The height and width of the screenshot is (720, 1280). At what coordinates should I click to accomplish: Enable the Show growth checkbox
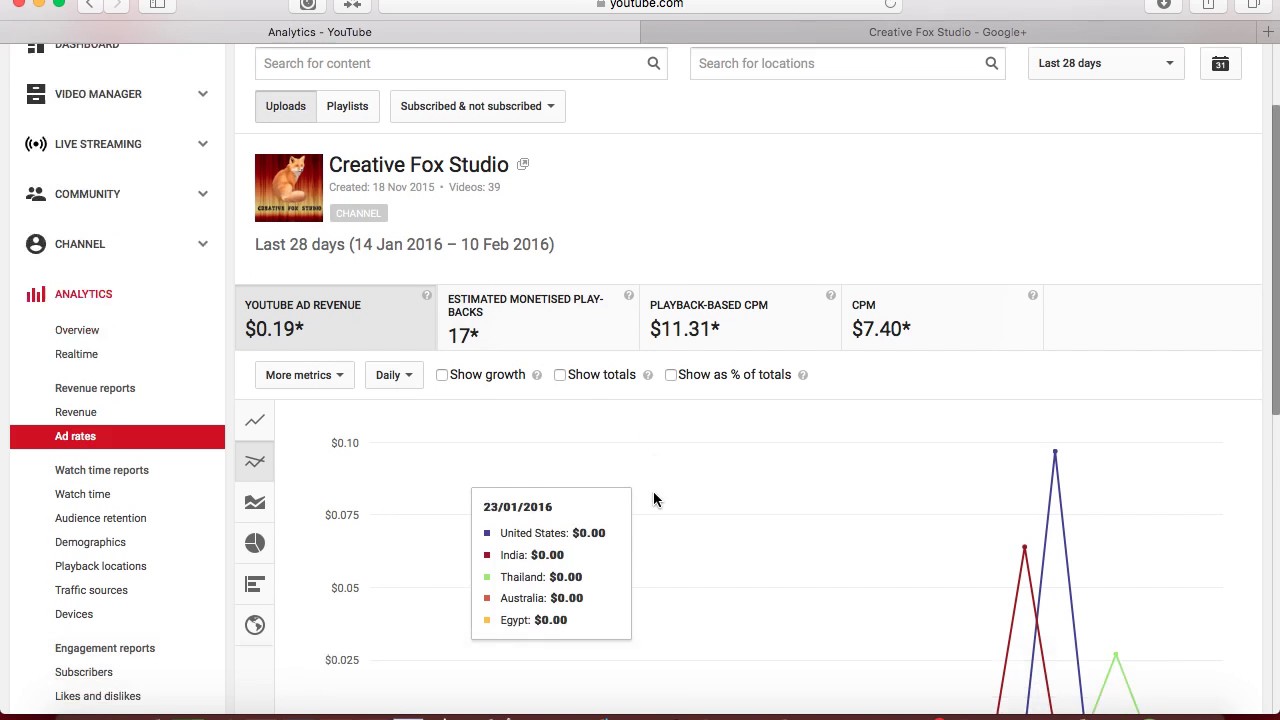pos(441,375)
